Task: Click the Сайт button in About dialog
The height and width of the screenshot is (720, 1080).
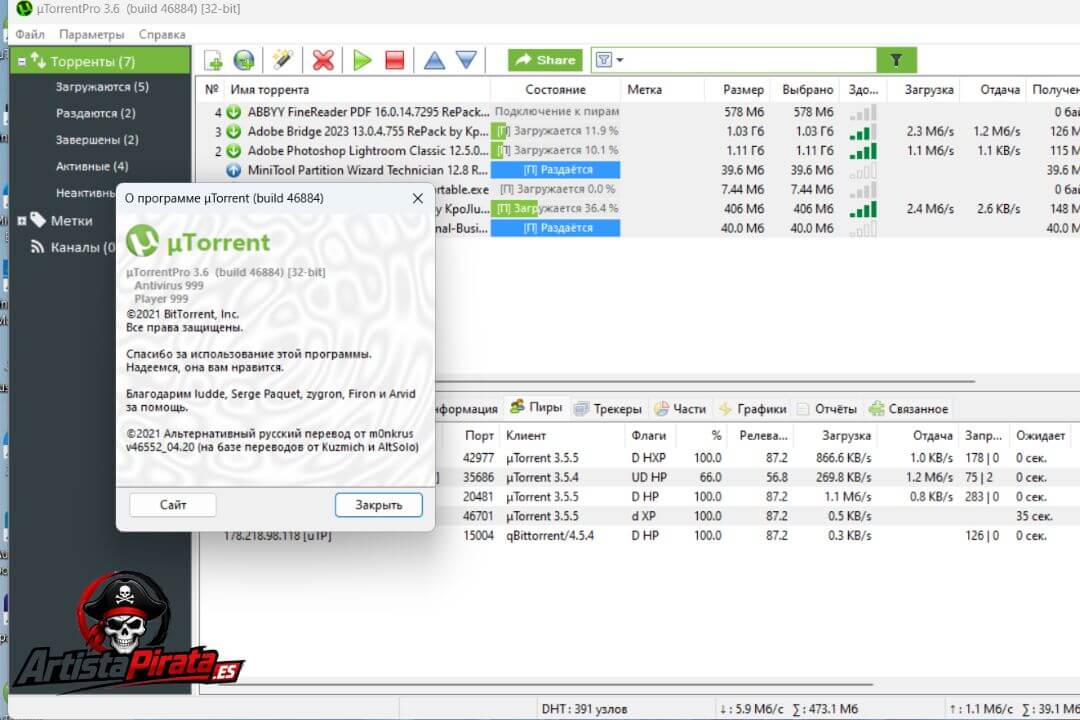Action: tap(173, 505)
